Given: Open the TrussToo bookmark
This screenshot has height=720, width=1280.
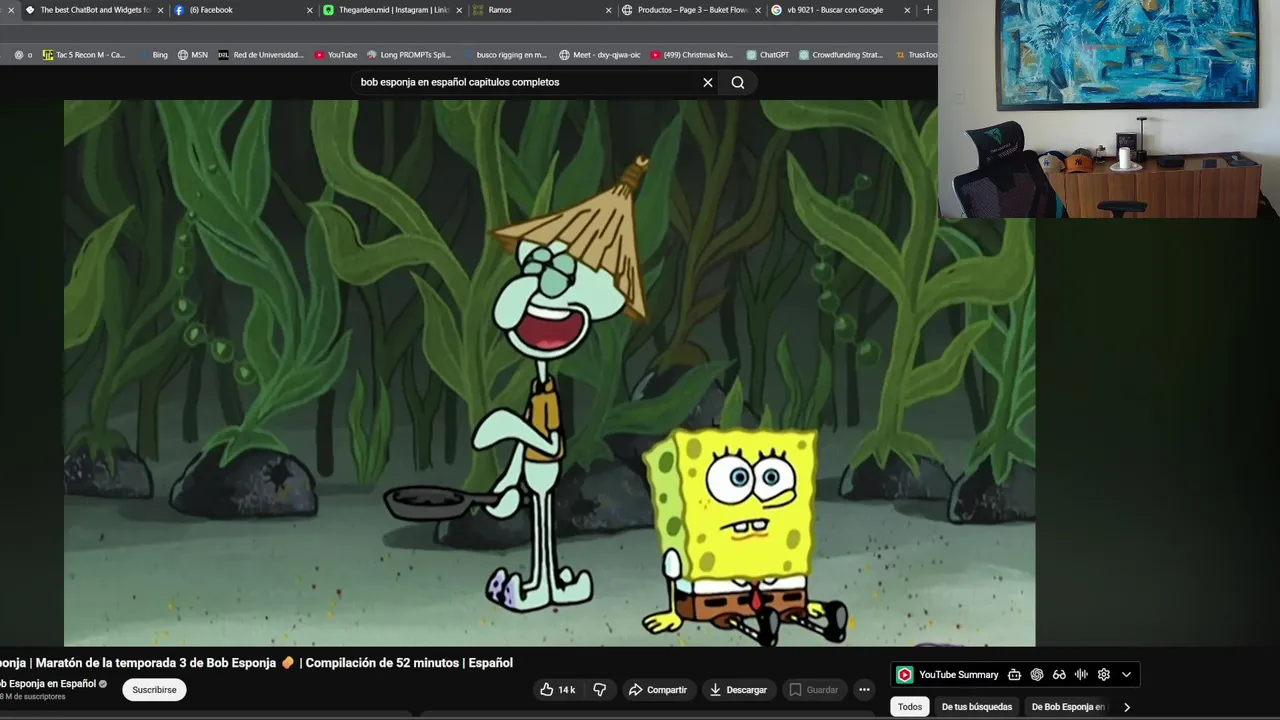Looking at the screenshot, I should pyautogui.click(x=915, y=55).
